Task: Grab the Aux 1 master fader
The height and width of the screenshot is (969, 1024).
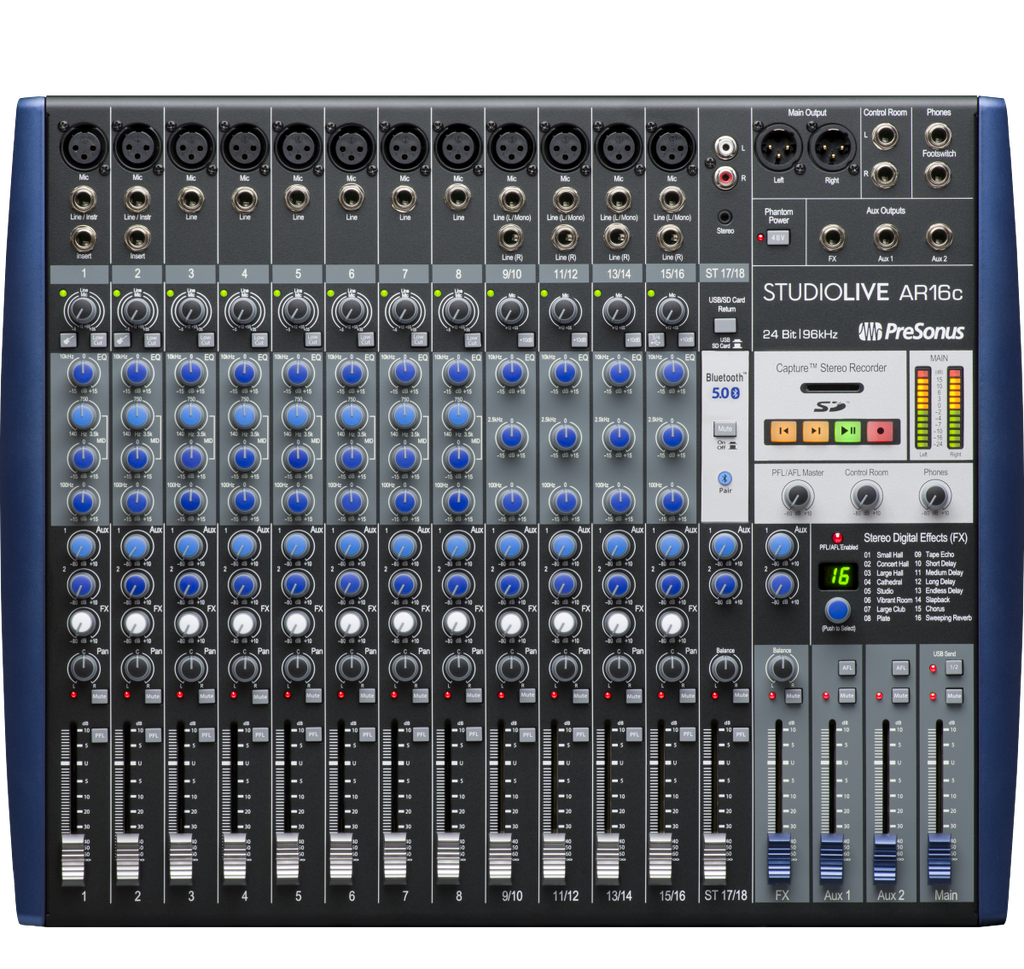Action: (x=832, y=857)
